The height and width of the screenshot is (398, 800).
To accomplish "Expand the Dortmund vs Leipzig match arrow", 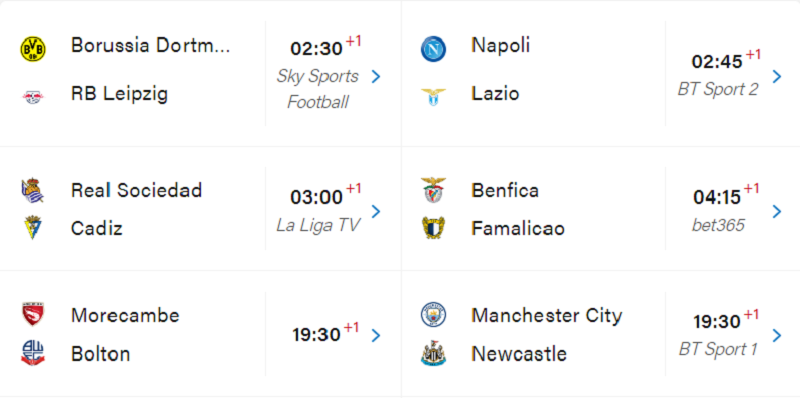I will point(376,77).
